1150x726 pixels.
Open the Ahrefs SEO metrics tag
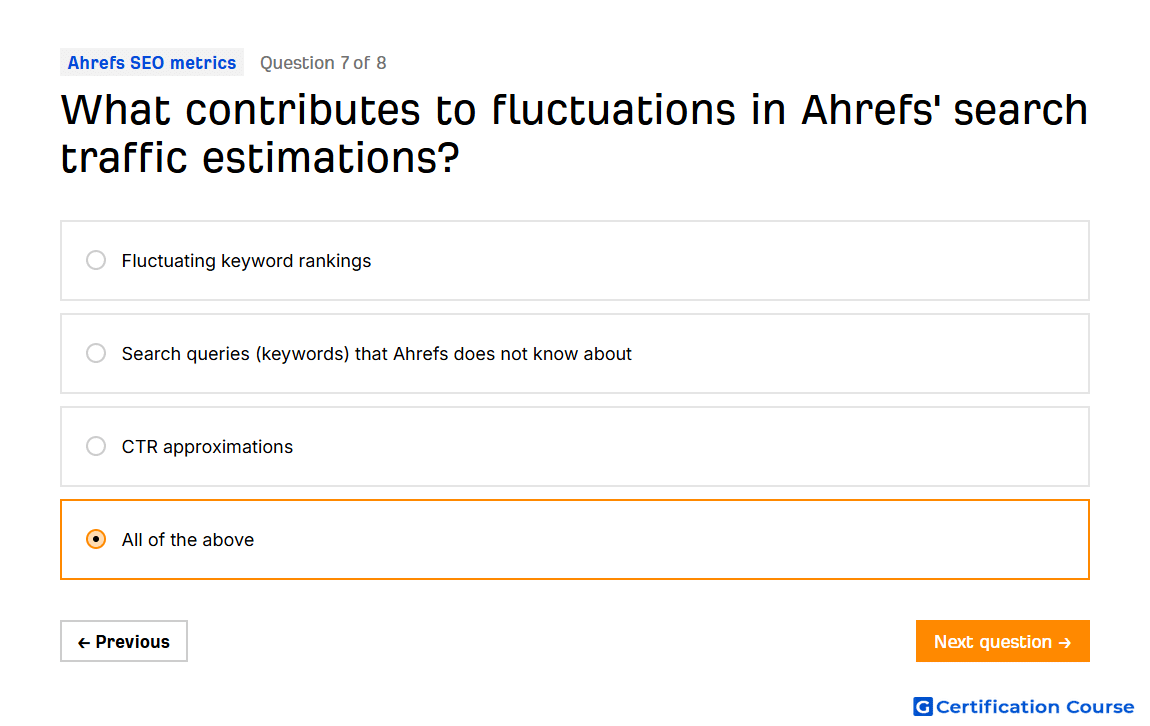tap(152, 63)
